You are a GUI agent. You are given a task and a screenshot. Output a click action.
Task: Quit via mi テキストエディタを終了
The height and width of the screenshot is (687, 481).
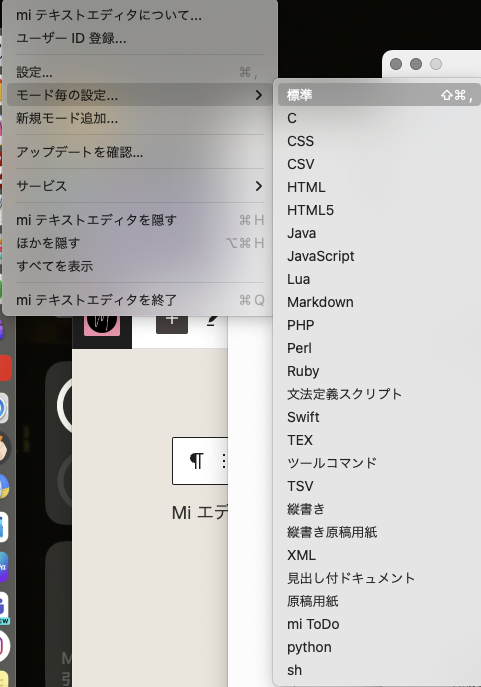click(140, 300)
